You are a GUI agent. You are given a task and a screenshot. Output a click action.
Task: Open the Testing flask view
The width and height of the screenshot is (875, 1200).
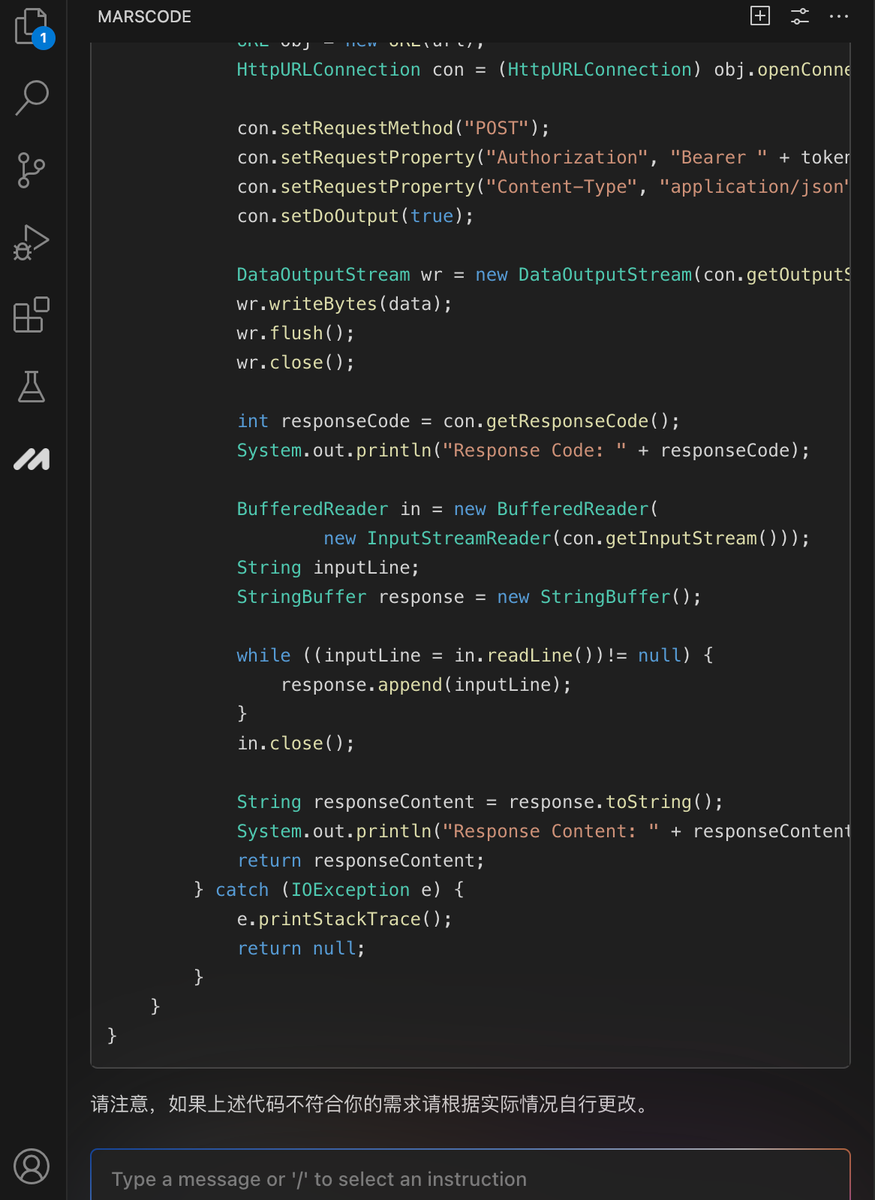click(32, 387)
